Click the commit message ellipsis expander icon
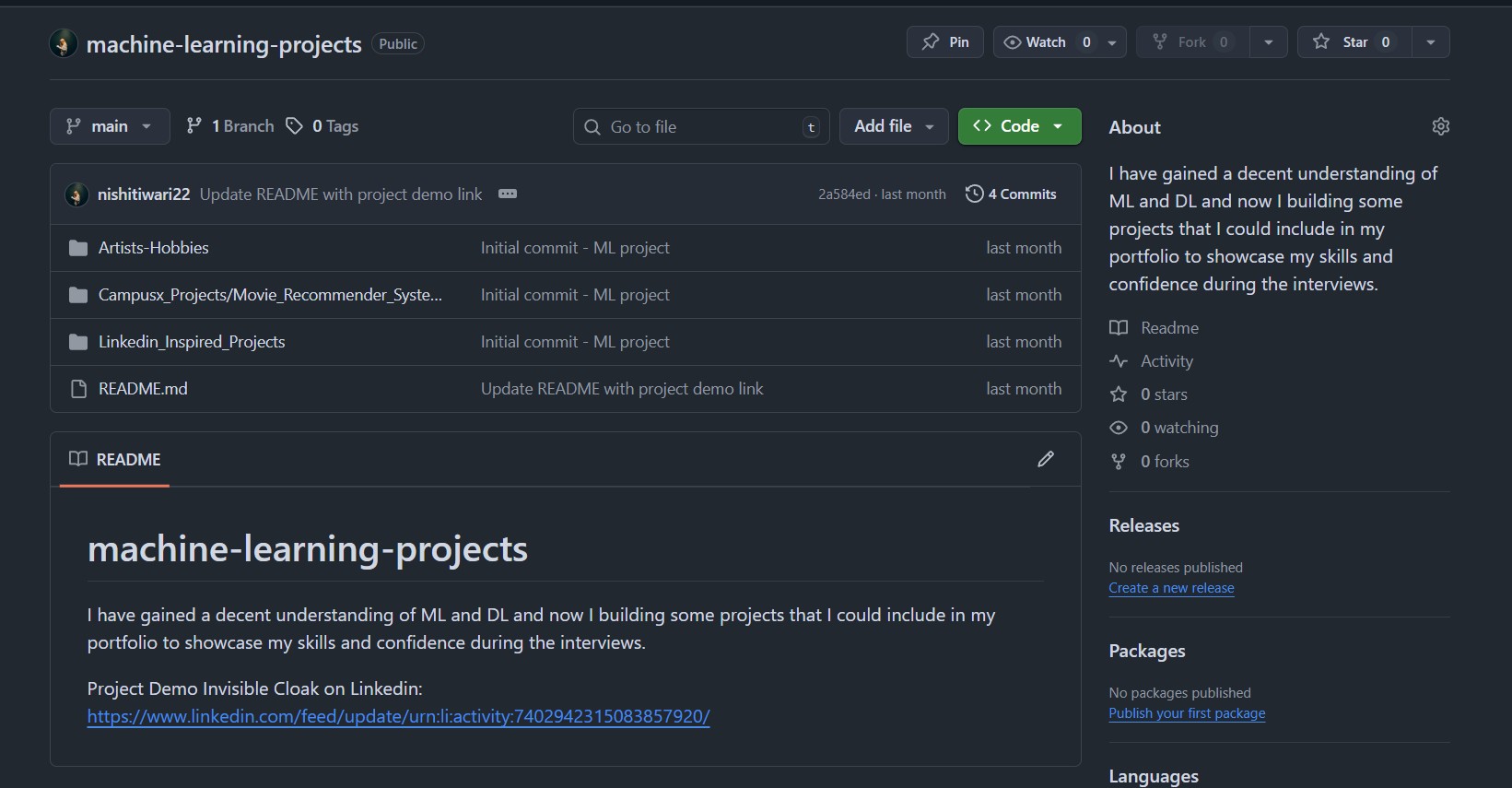Image resolution: width=1512 pixels, height=788 pixels. [x=508, y=194]
